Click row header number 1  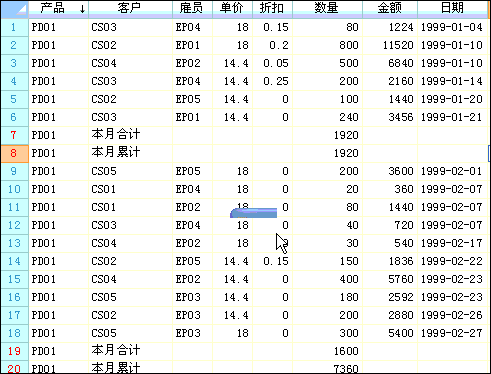pyautogui.click(x=15, y=27)
